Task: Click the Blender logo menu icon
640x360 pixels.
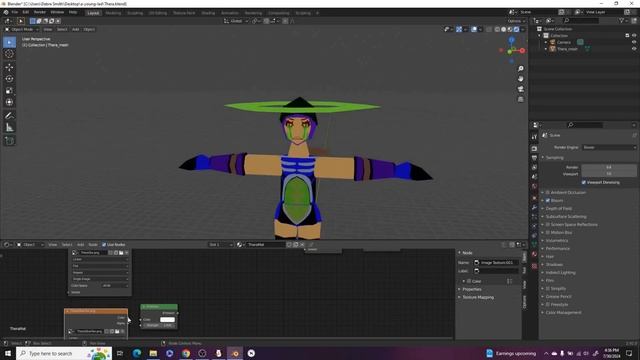Action: (x=6, y=12)
